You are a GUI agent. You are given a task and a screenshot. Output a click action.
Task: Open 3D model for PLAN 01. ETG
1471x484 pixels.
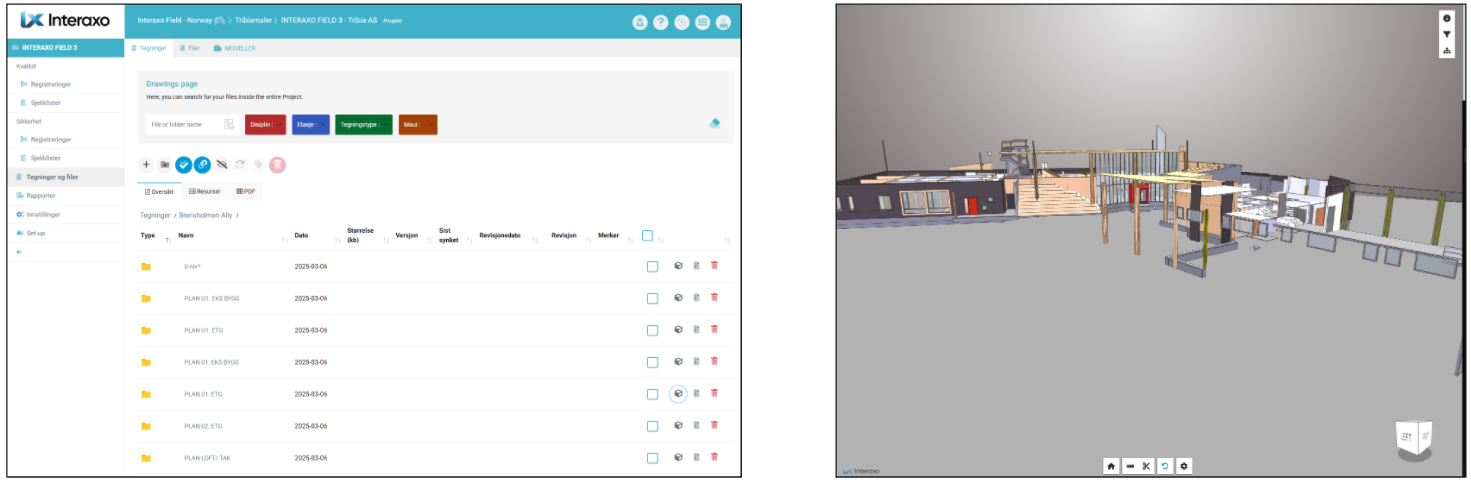[x=678, y=394]
